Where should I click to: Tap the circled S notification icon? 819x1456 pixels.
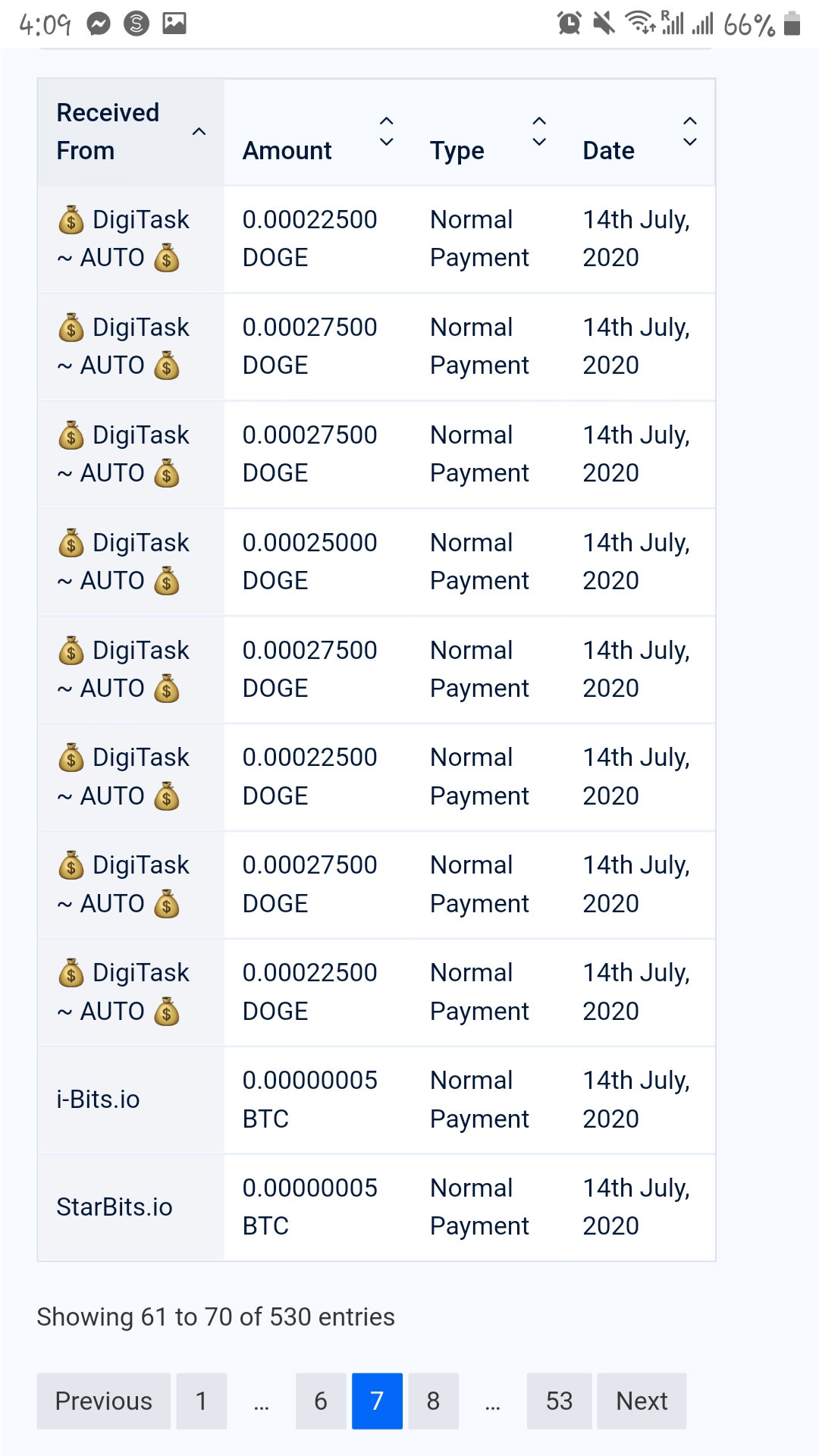[x=136, y=24]
